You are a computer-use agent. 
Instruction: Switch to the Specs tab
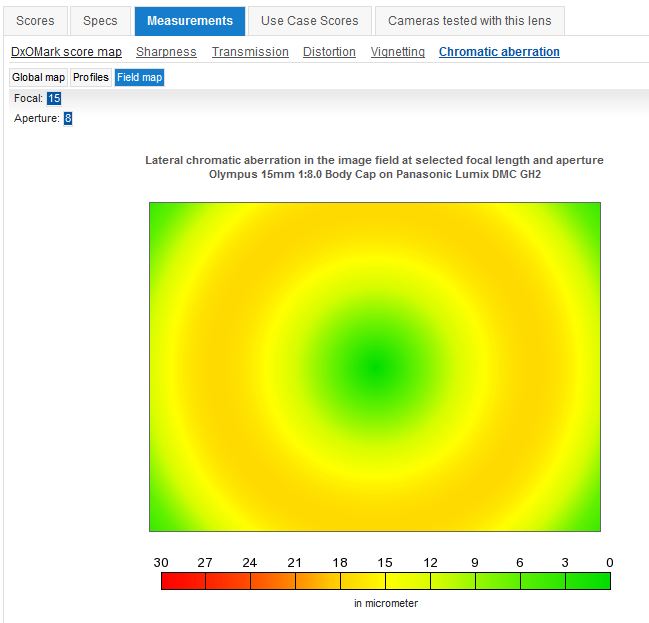100,20
